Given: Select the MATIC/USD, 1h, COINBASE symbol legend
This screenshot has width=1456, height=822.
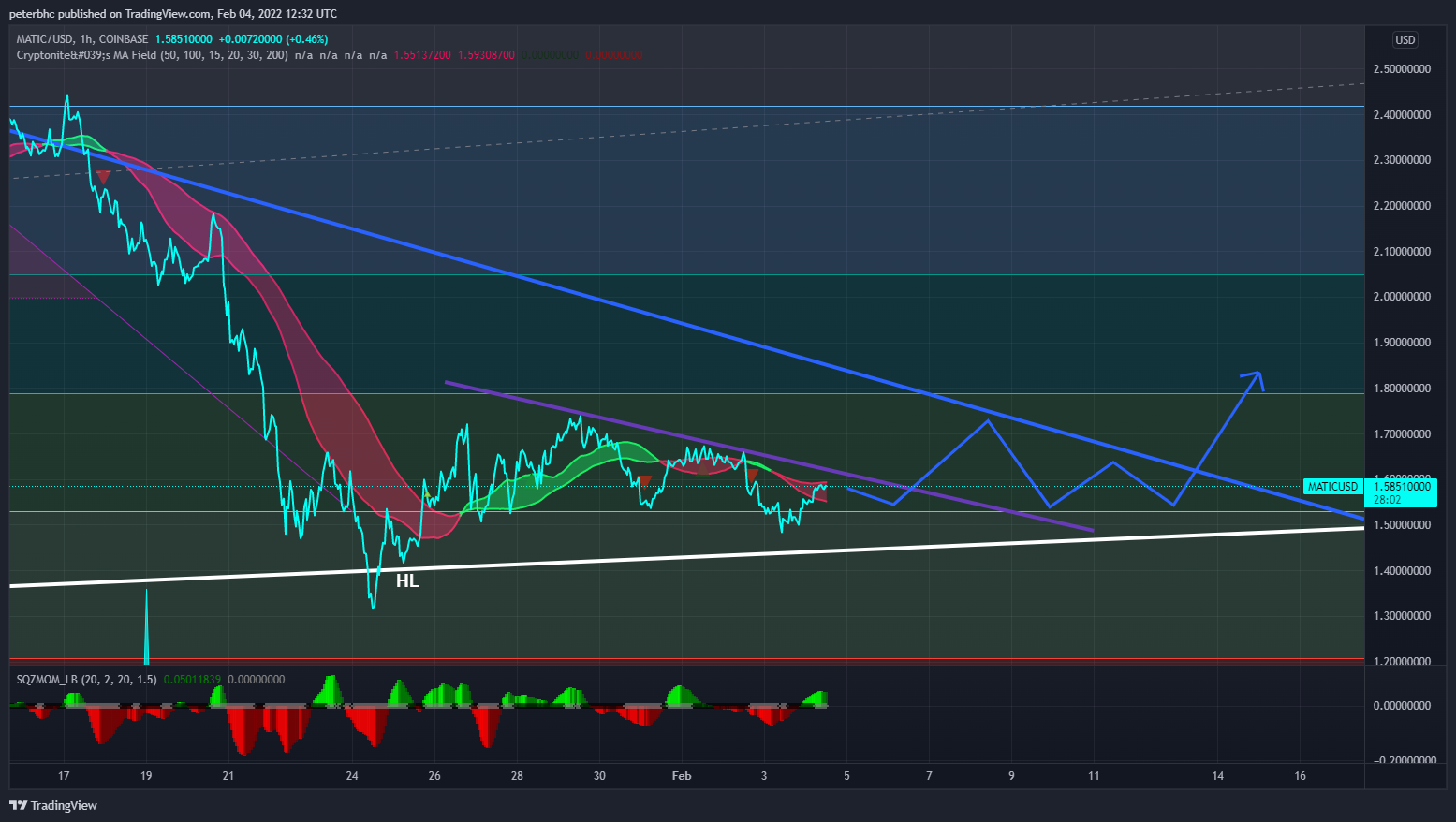Looking at the screenshot, I should coord(82,39).
